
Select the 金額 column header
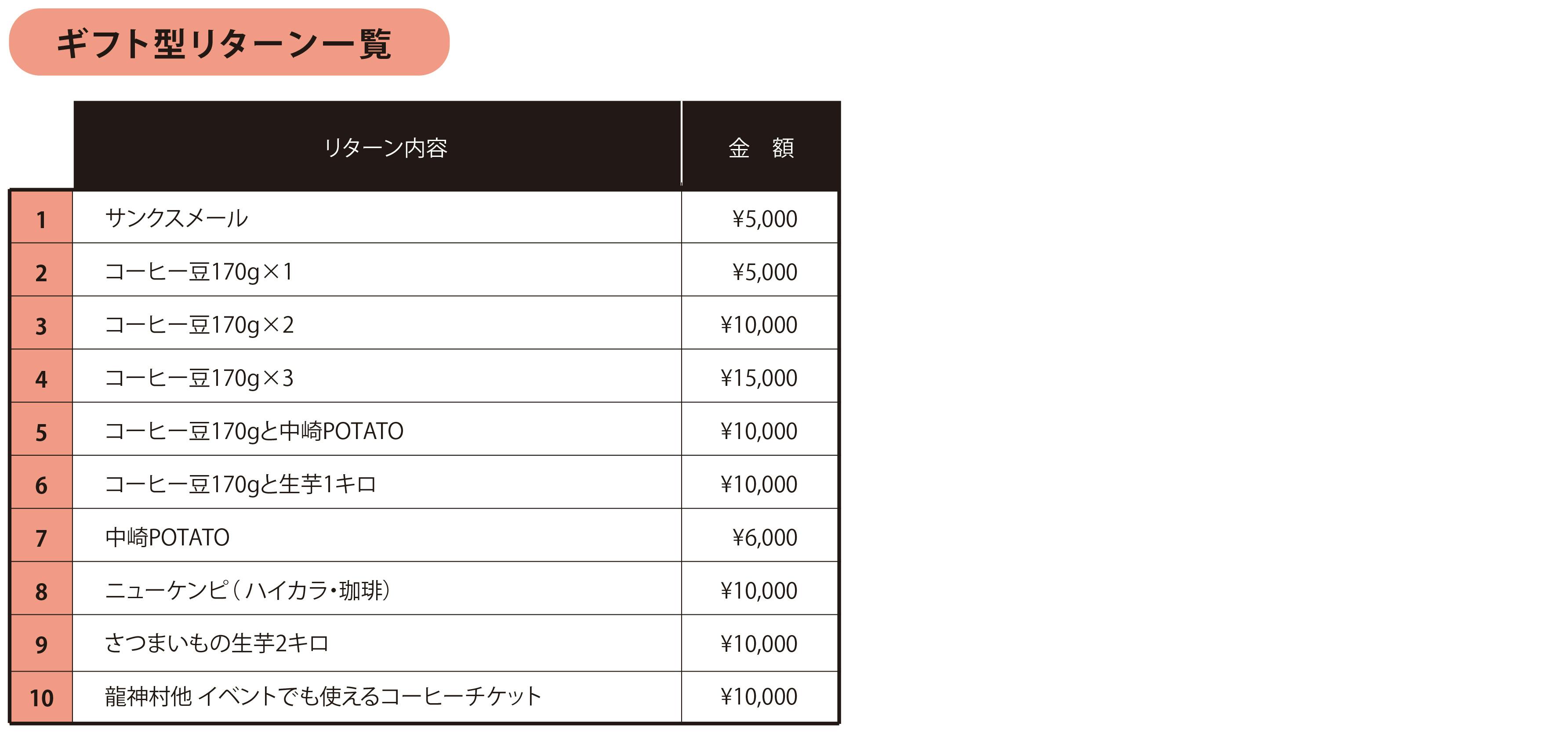760,148
